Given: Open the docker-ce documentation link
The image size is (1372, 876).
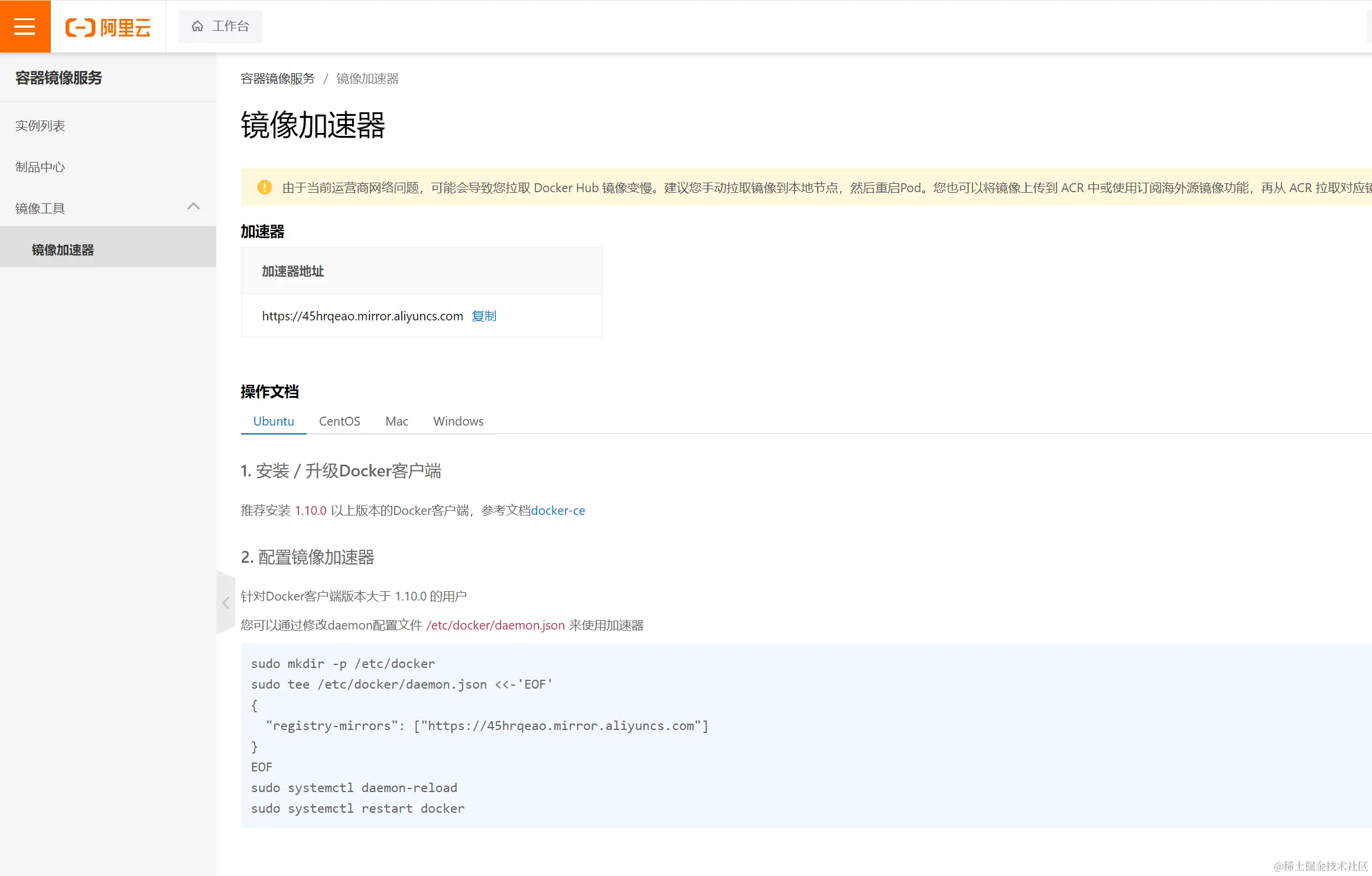Looking at the screenshot, I should (558, 511).
